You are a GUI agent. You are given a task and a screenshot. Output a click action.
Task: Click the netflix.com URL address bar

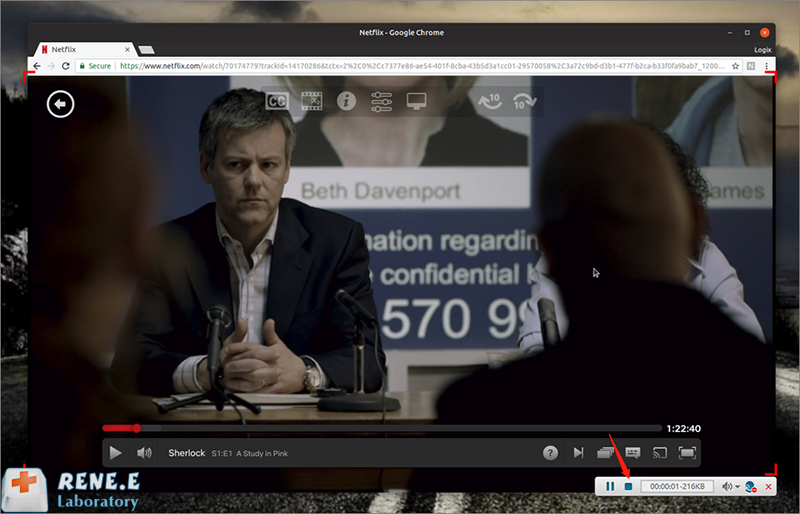click(x=422, y=66)
